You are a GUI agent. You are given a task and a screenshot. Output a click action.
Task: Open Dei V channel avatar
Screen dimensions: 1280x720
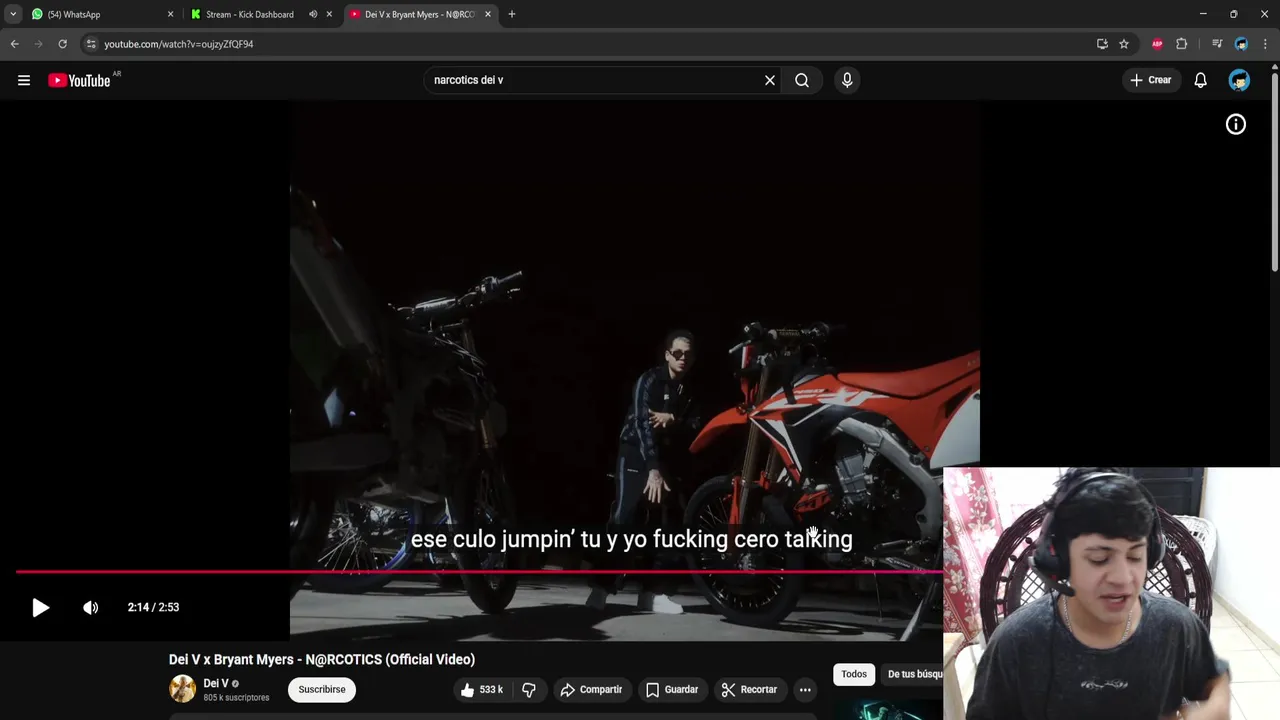pos(183,689)
